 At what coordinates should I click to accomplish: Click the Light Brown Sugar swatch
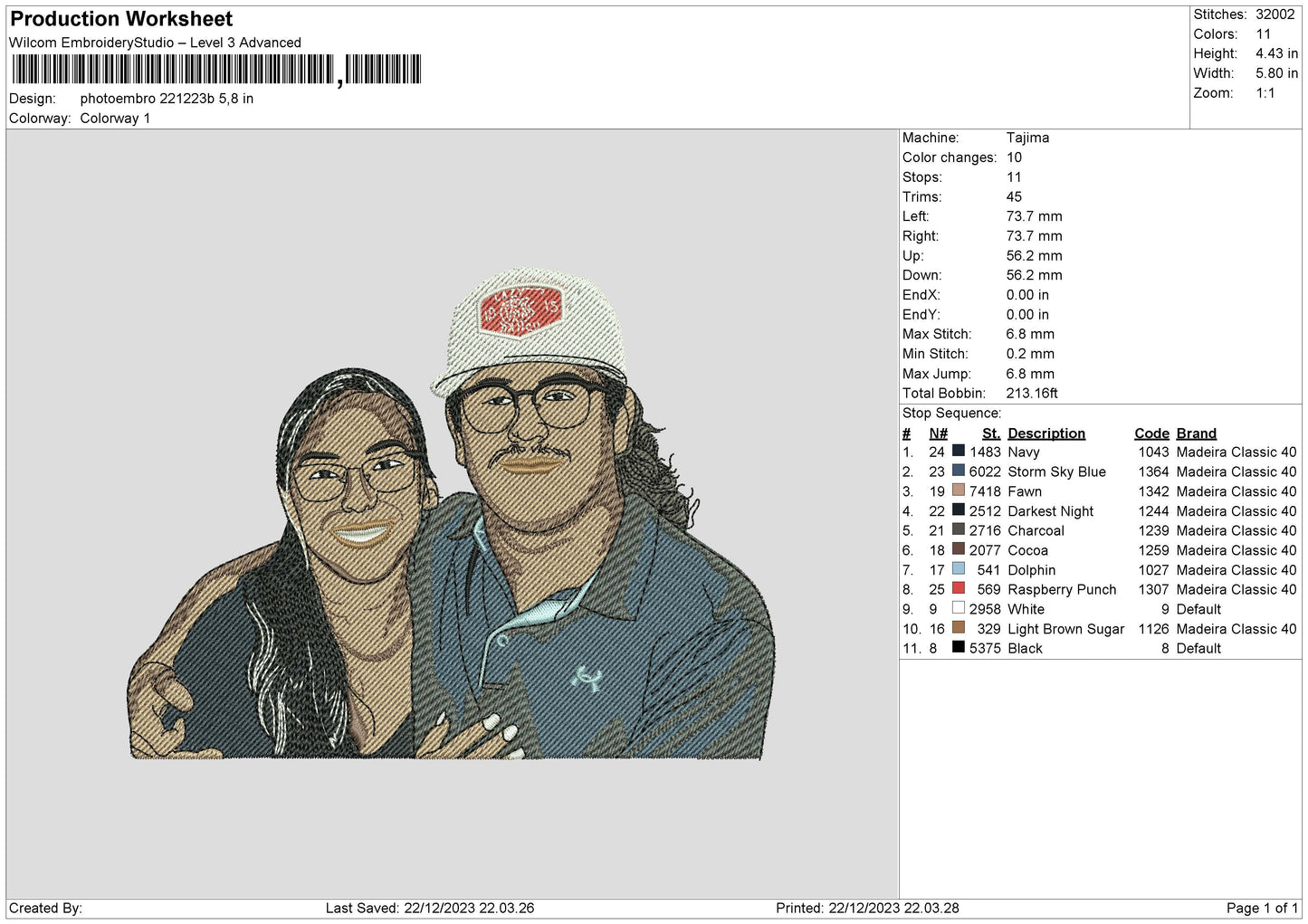click(x=958, y=628)
